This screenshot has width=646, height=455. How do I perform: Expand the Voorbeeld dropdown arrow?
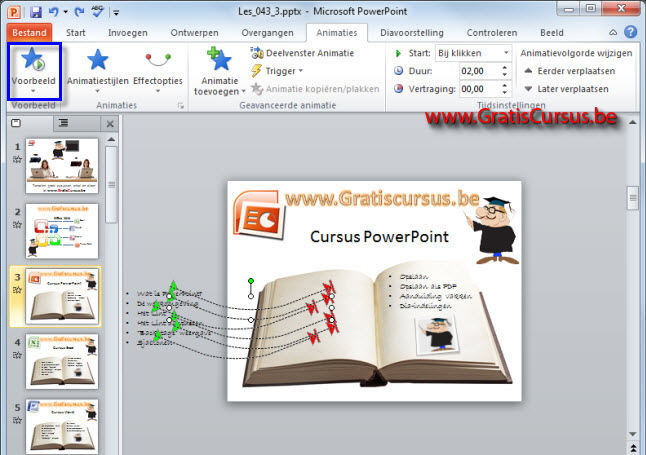33,91
